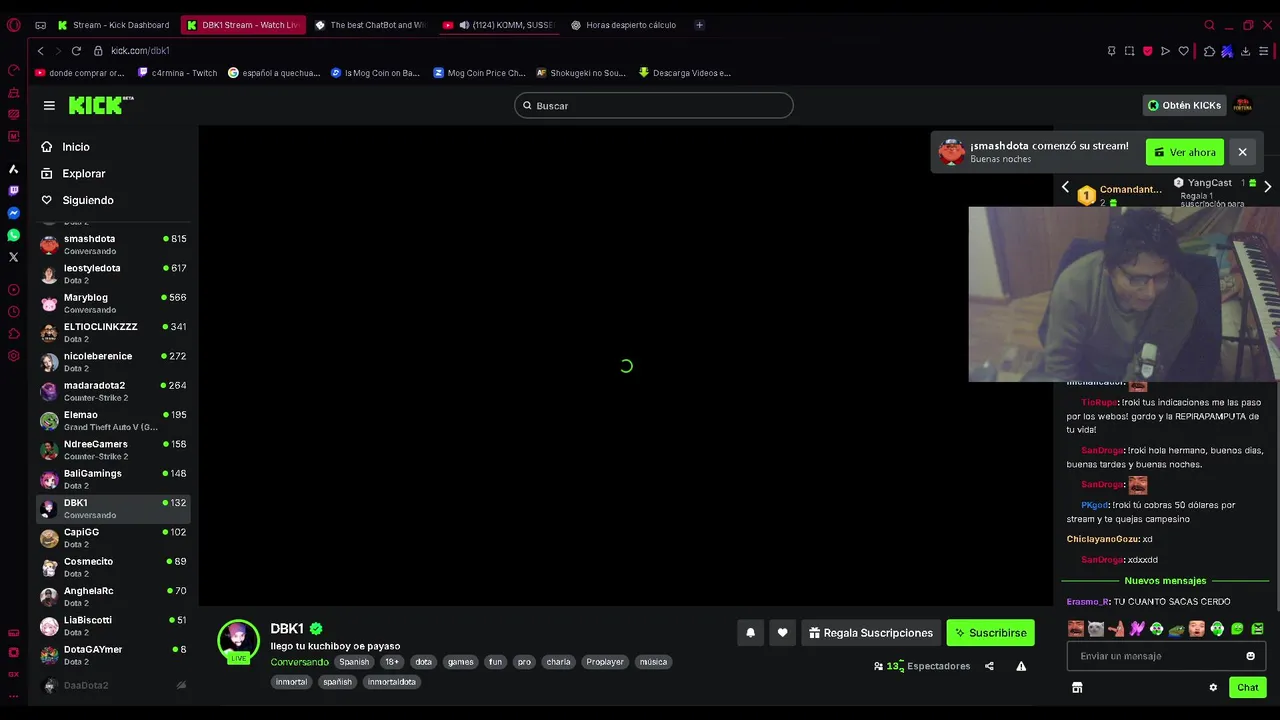Click the green Chat button
1280x720 pixels.
pyautogui.click(x=1247, y=687)
